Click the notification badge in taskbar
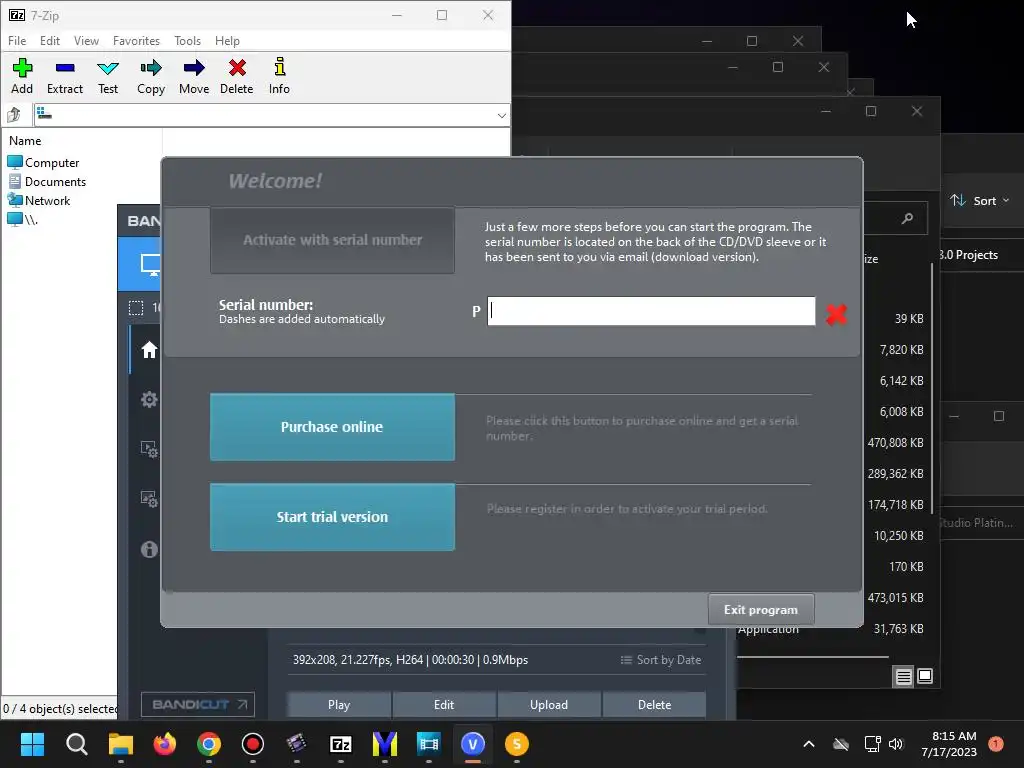This screenshot has width=1024, height=768. (996, 743)
